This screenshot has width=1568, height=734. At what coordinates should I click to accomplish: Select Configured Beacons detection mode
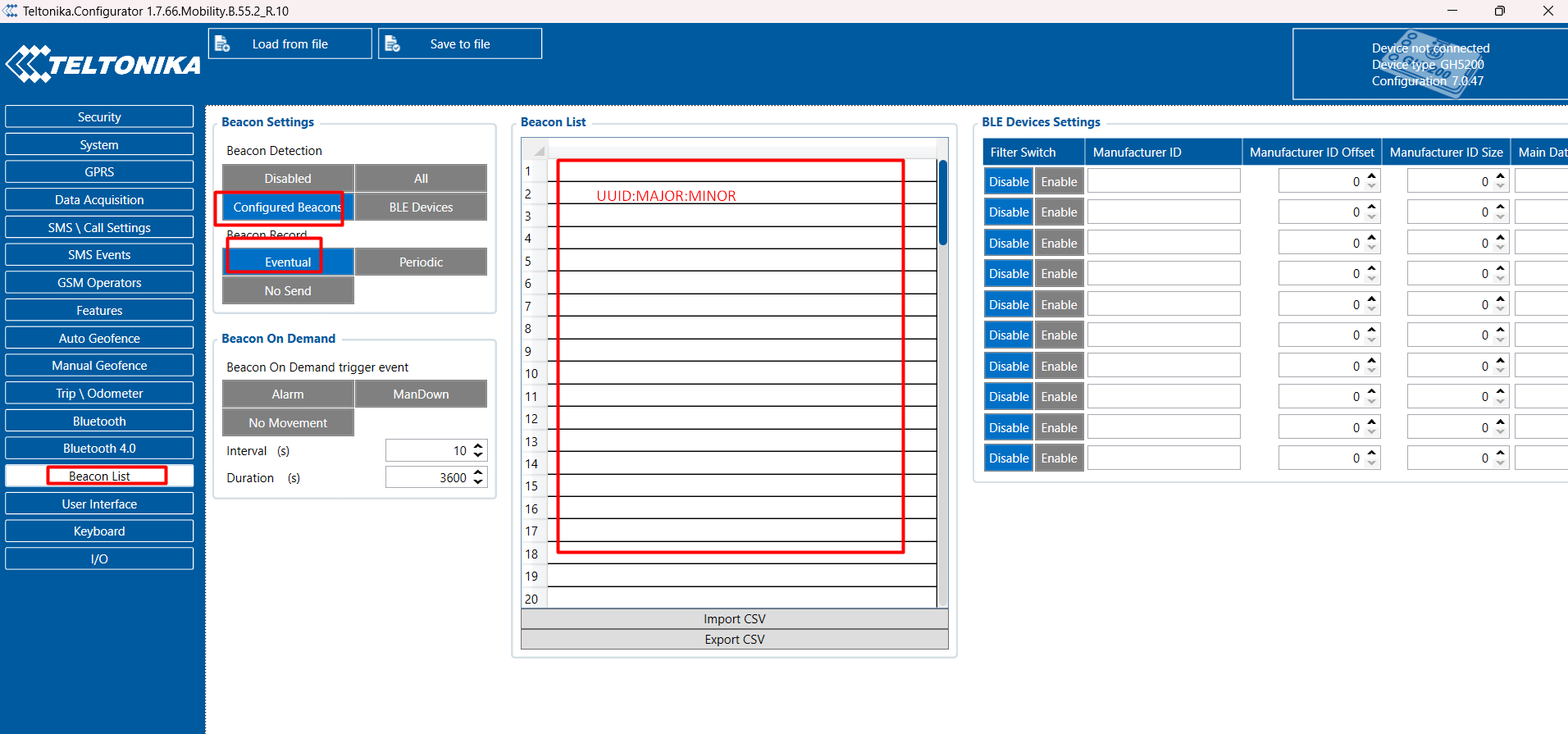[x=288, y=207]
